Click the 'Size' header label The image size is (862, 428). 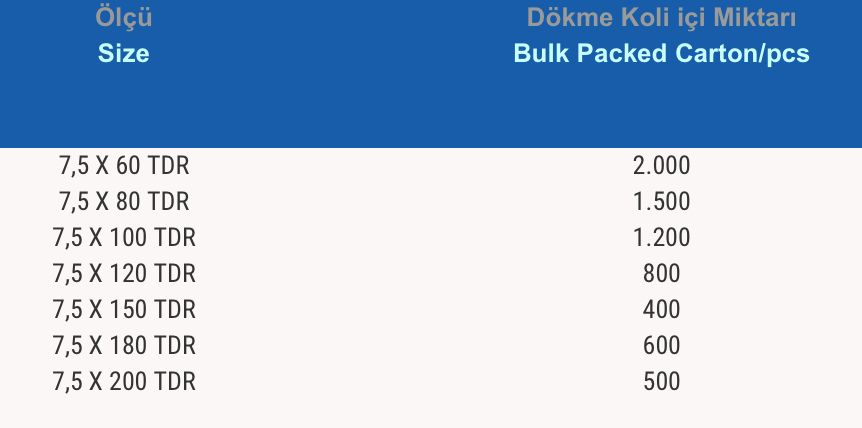124,54
